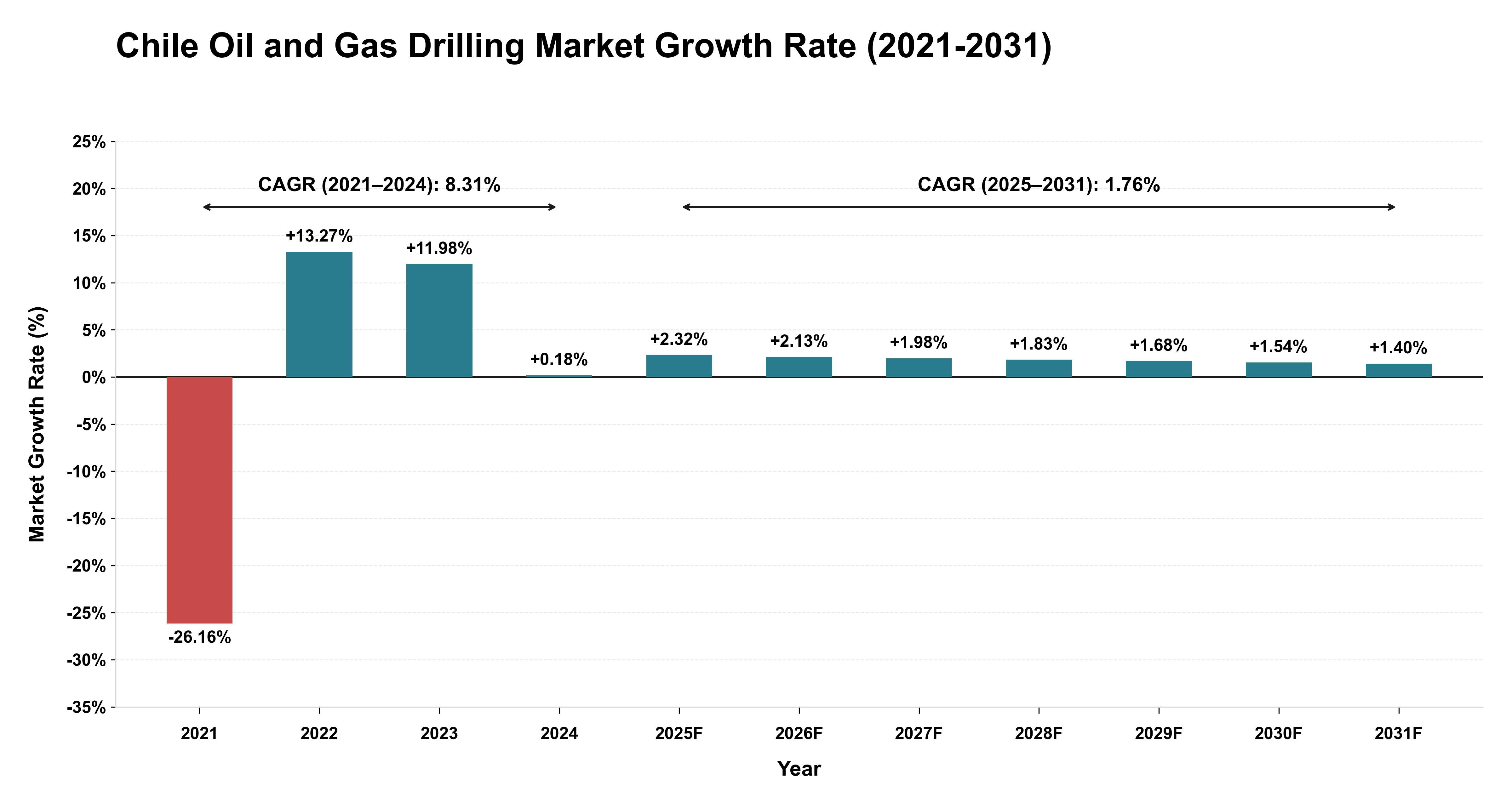The image size is (1512, 803).
Task: Click the 2025F bar
Action: tap(679, 366)
